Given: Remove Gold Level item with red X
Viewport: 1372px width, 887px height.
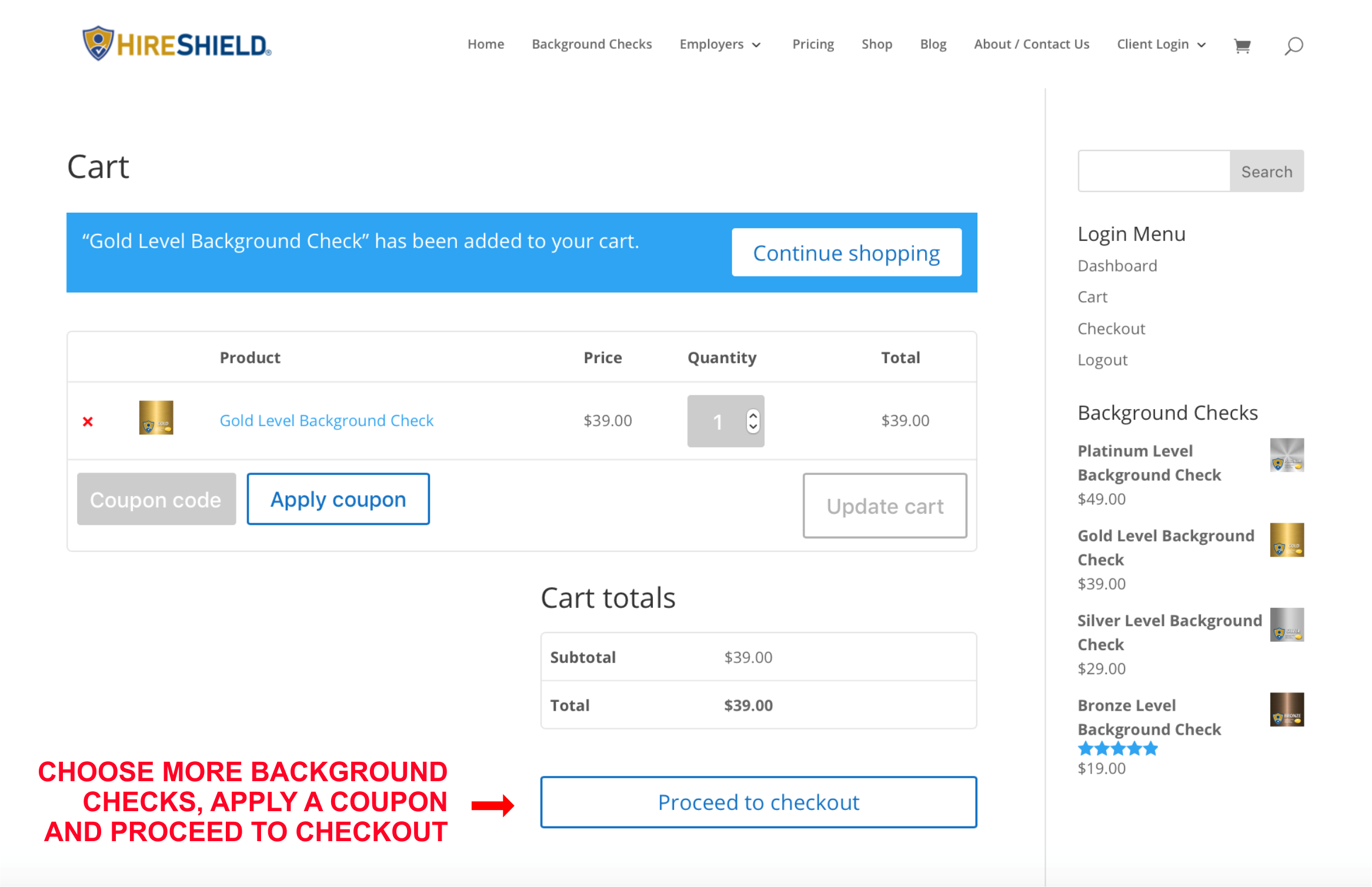Looking at the screenshot, I should pos(88,421).
